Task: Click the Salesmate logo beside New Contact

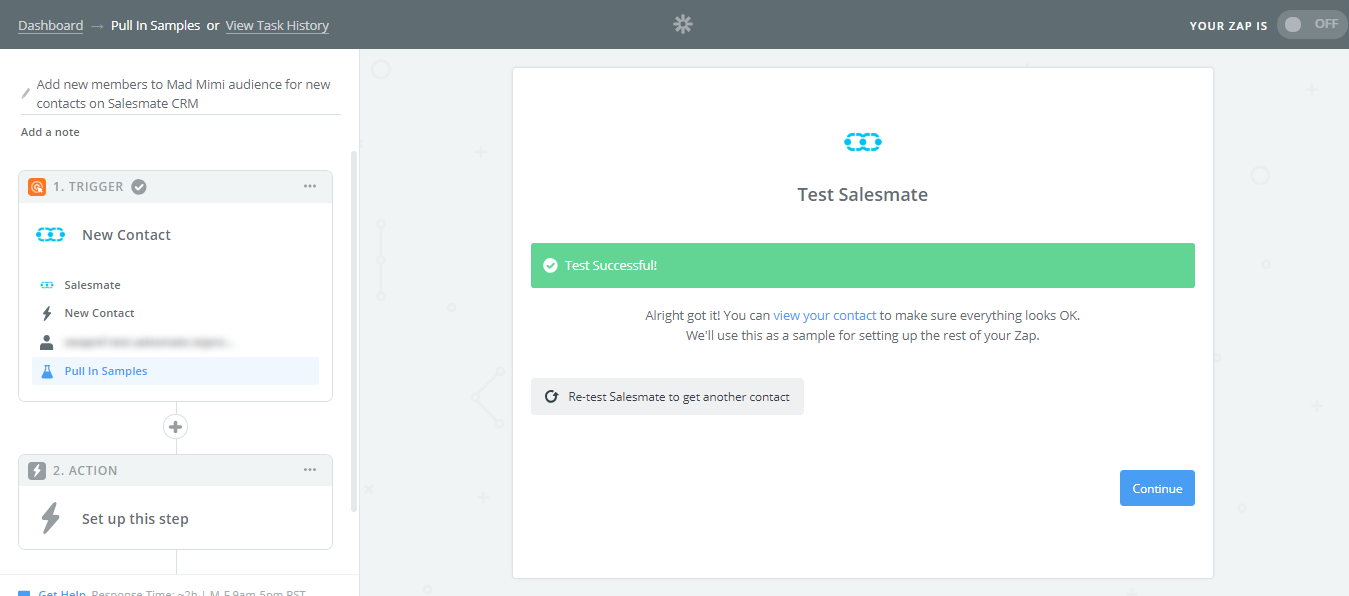Action: click(x=50, y=235)
